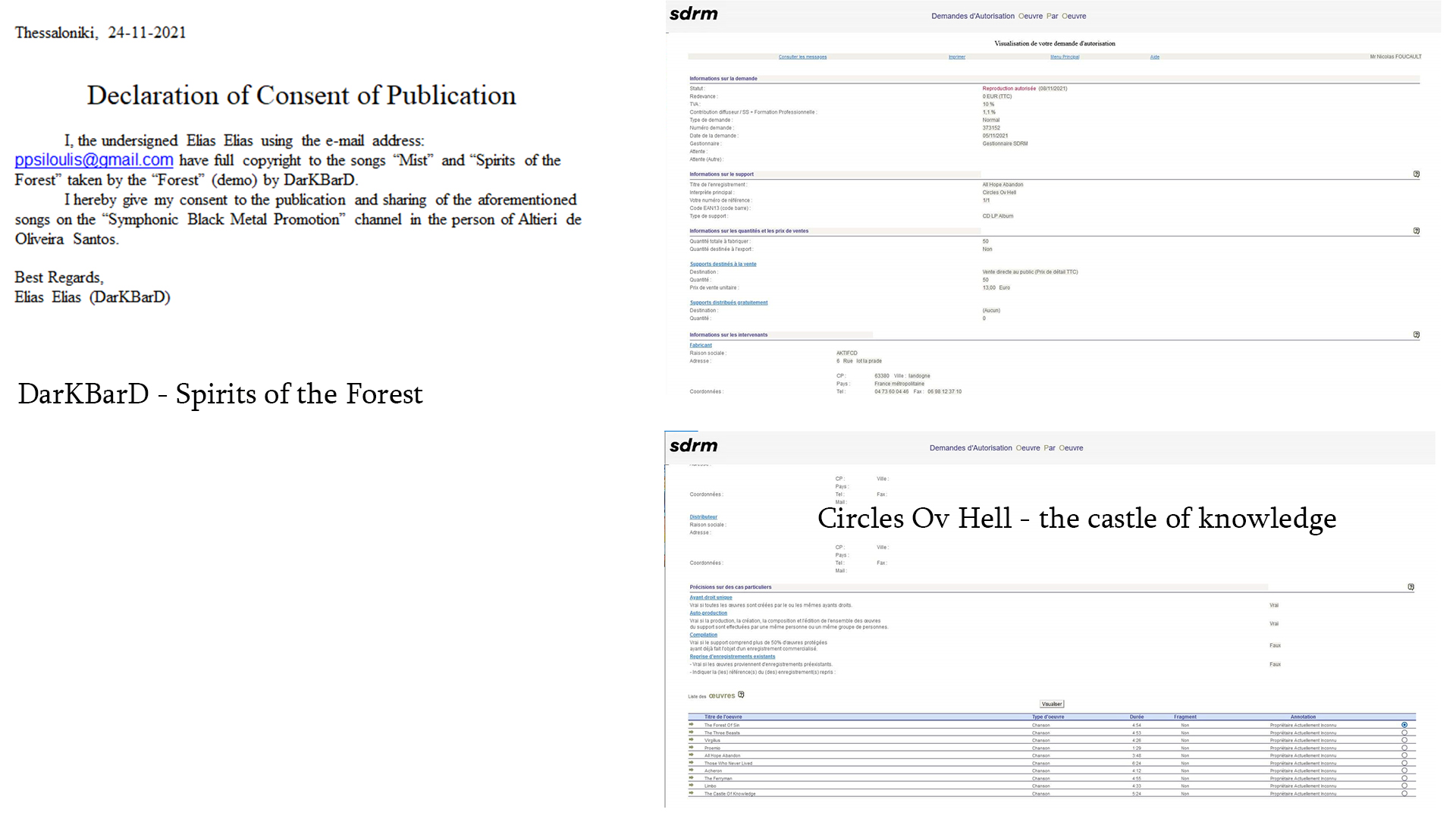The height and width of the screenshot is (819, 1456).
Task: Click the Visualiser button
Action: (1052, 704)
